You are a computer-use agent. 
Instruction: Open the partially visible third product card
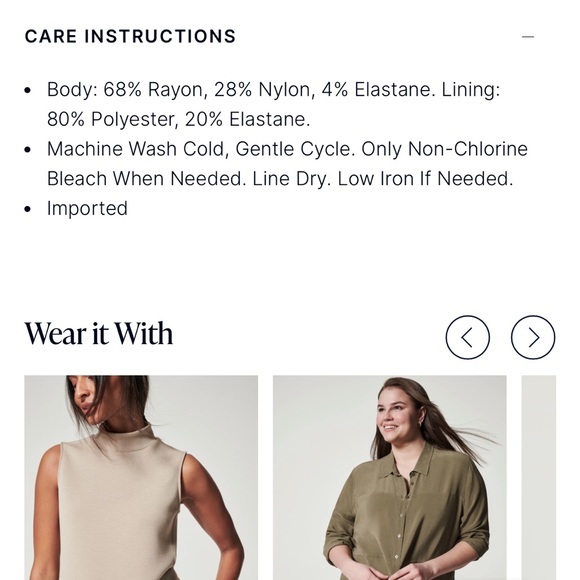point(539,478)
